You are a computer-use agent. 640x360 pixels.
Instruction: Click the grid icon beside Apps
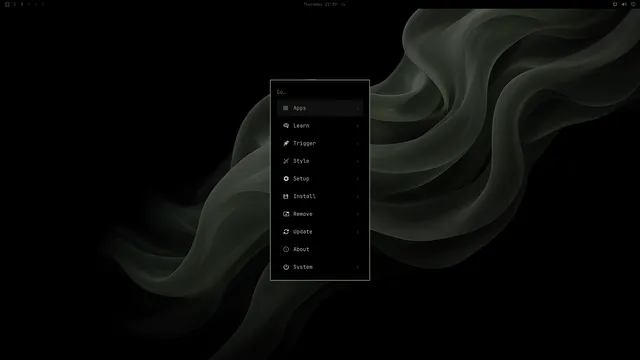[286, 108]
